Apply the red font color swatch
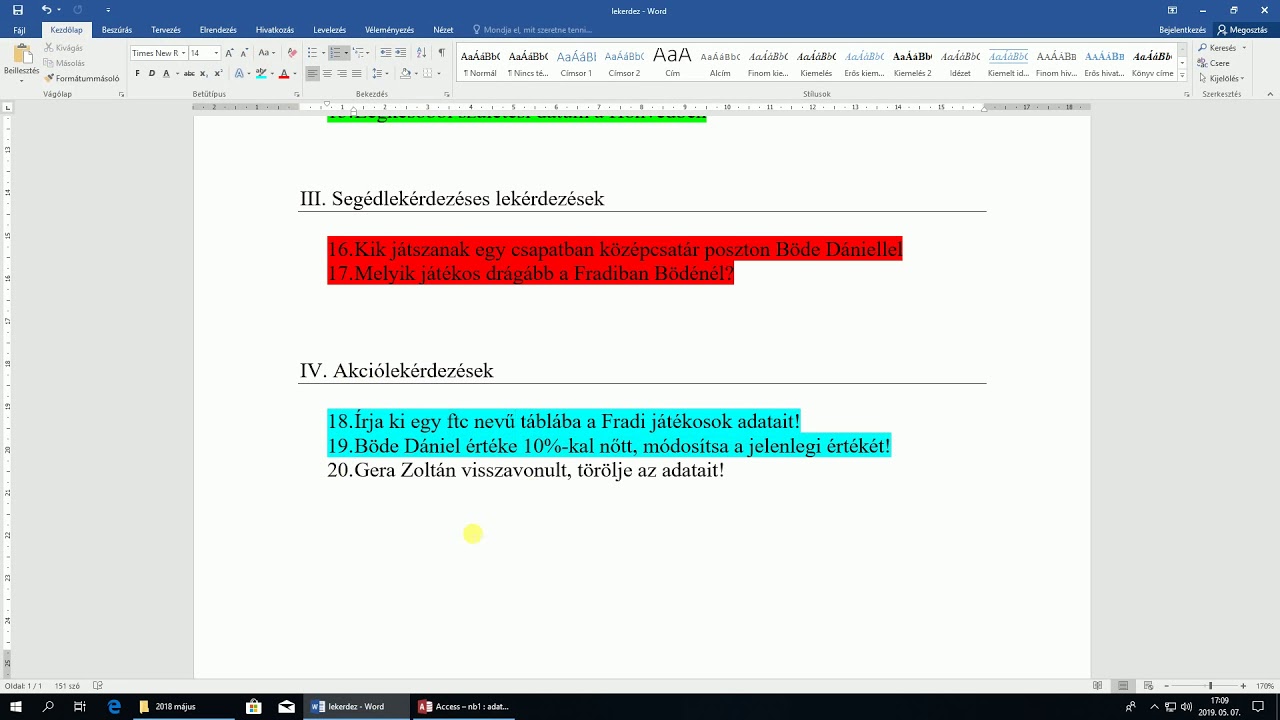 coord(284,73)
